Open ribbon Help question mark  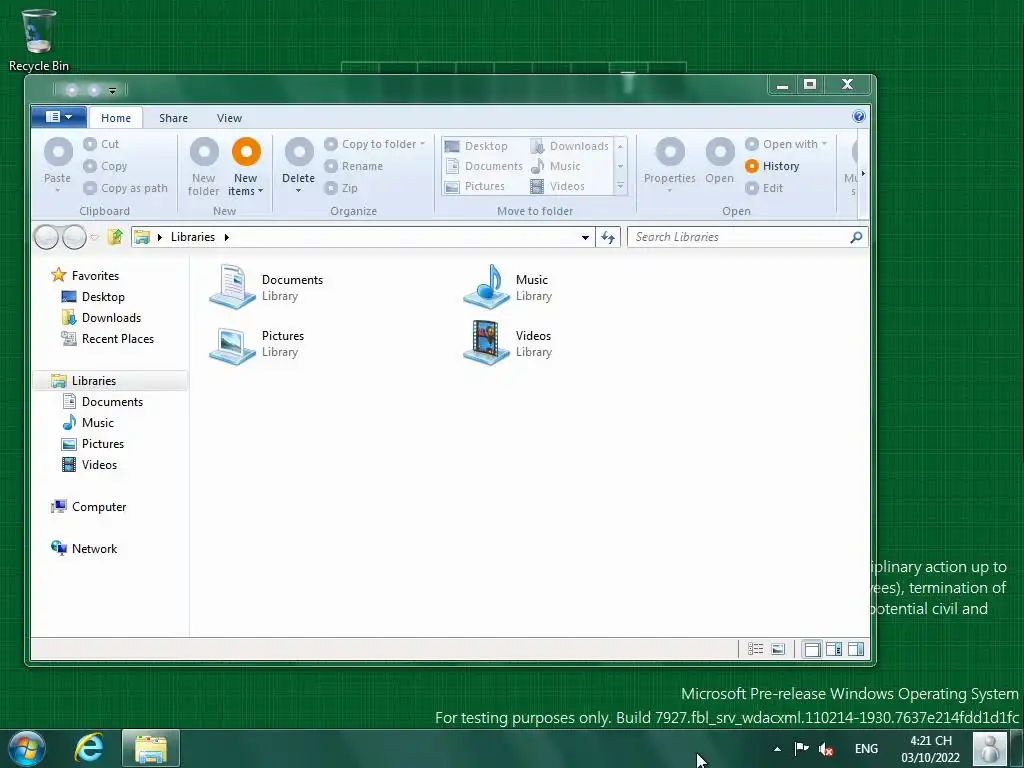coord(859,116)
